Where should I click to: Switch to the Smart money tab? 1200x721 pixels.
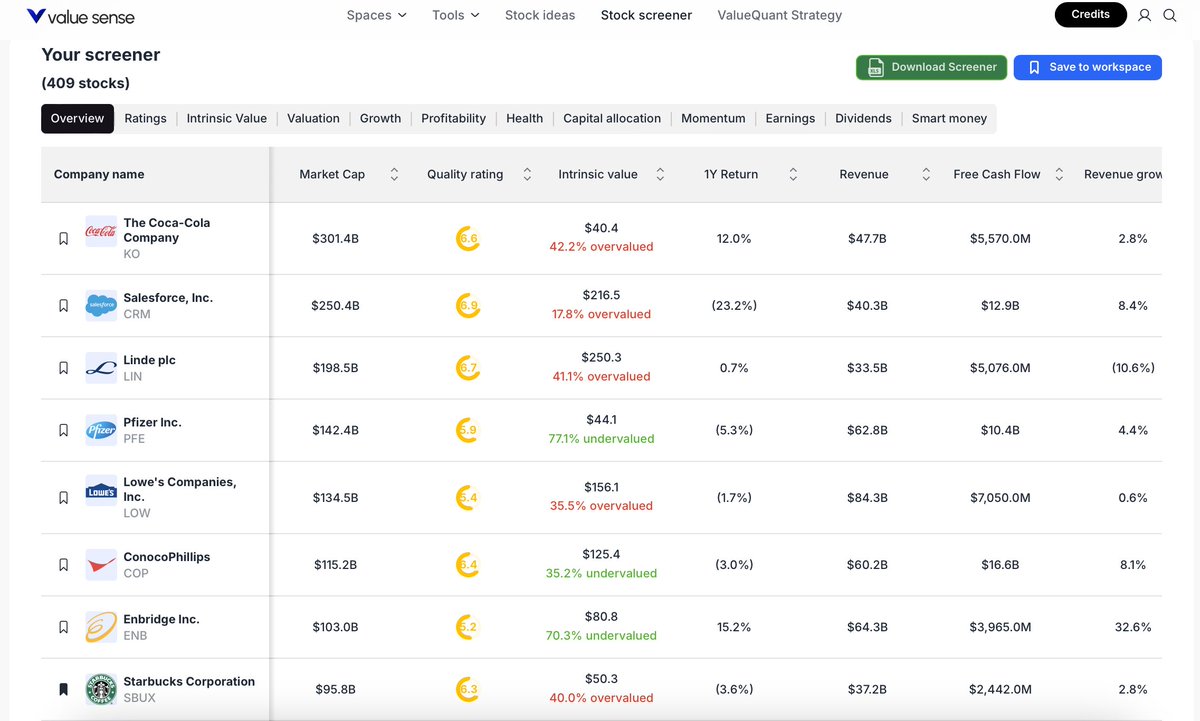[x=949, y=118]
